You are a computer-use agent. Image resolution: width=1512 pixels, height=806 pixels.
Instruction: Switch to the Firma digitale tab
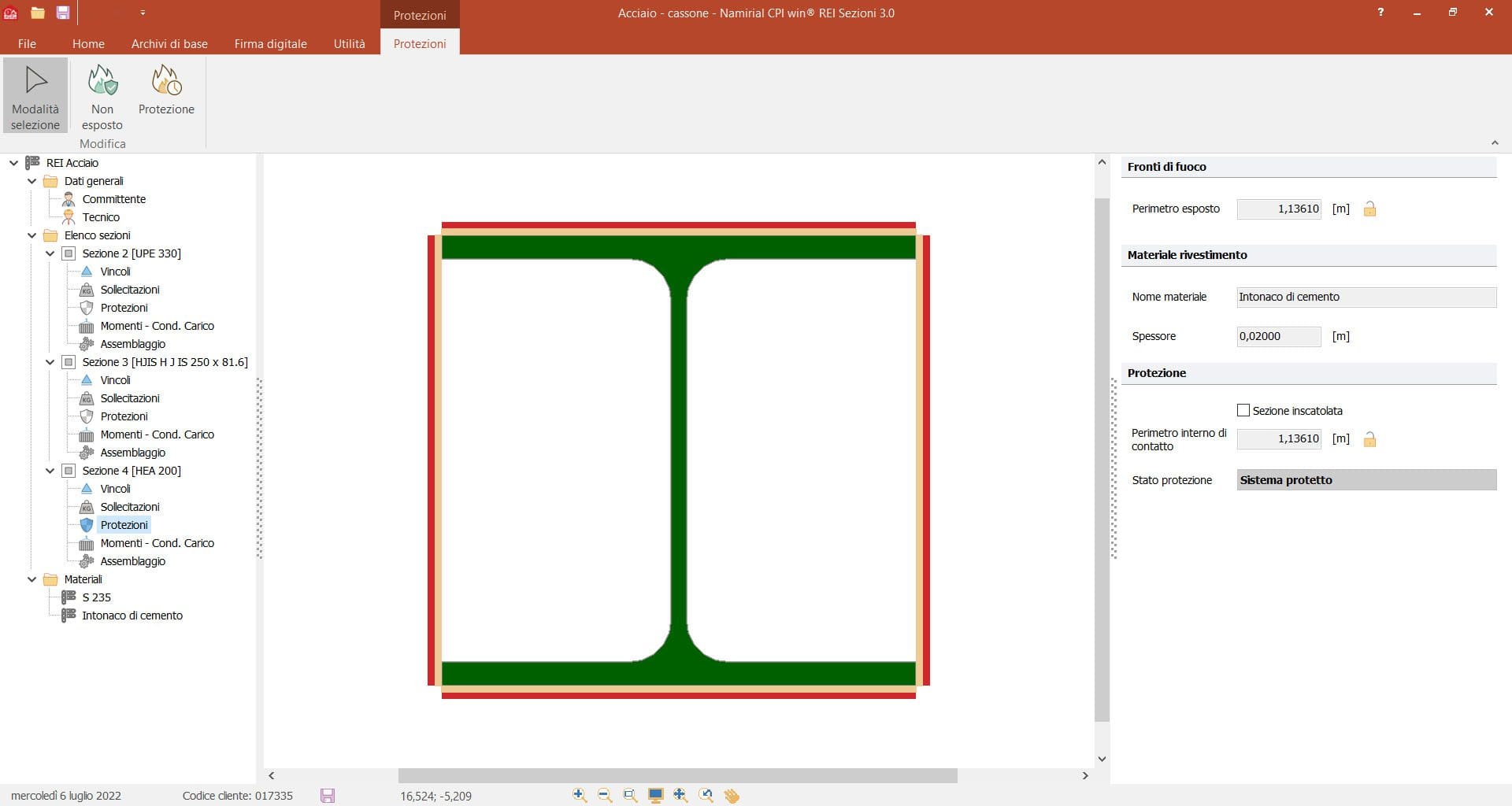point(270,44)
